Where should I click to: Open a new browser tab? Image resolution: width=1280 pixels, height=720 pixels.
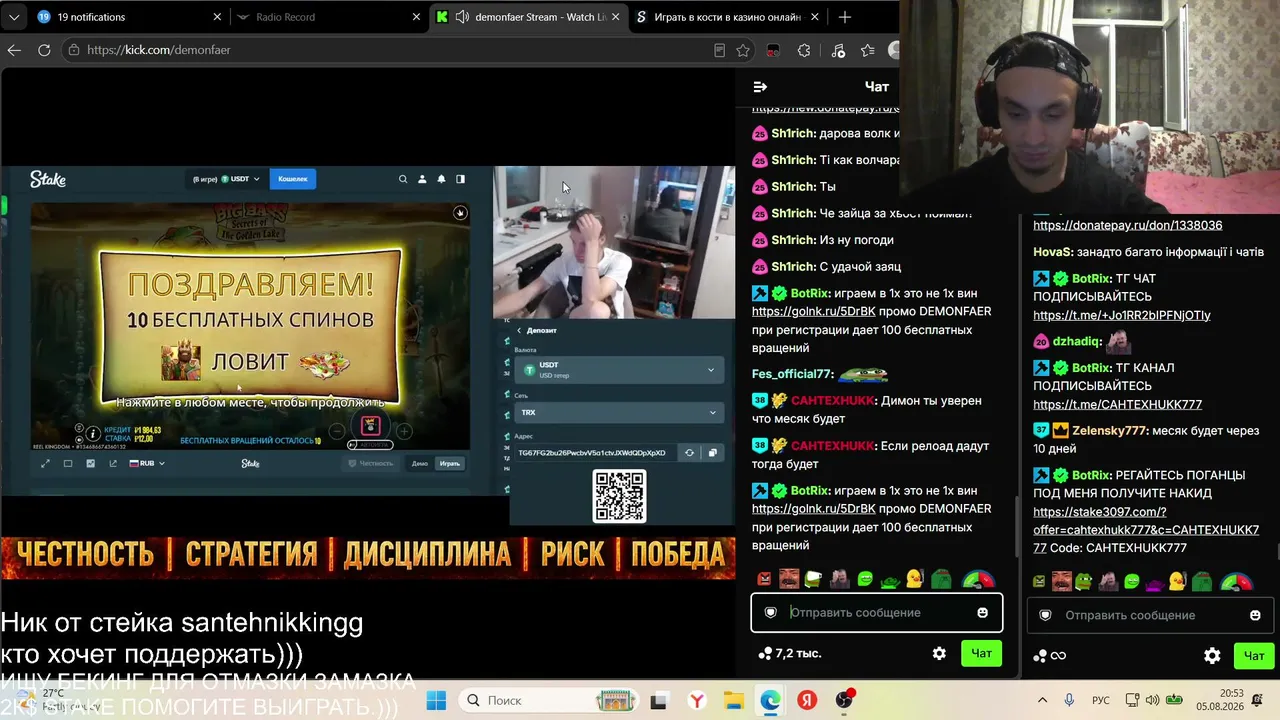point(845,17)
